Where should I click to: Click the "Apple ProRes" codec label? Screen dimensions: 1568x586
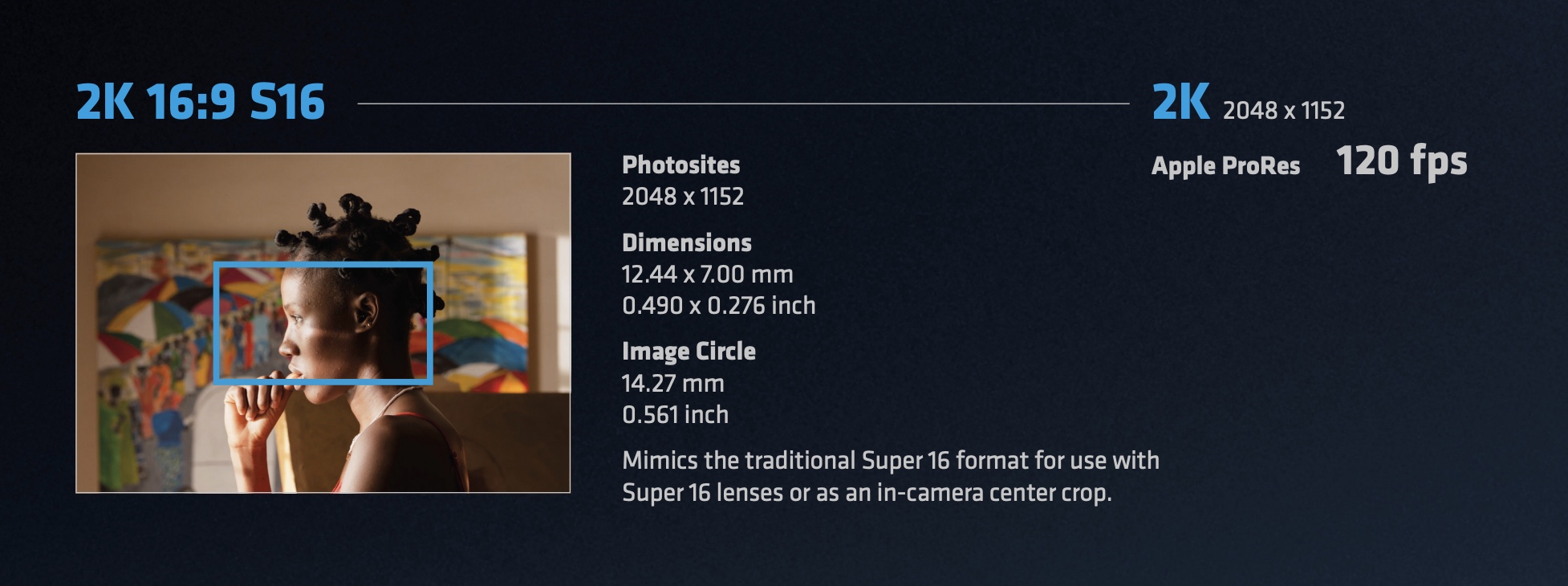point(1225,165)
